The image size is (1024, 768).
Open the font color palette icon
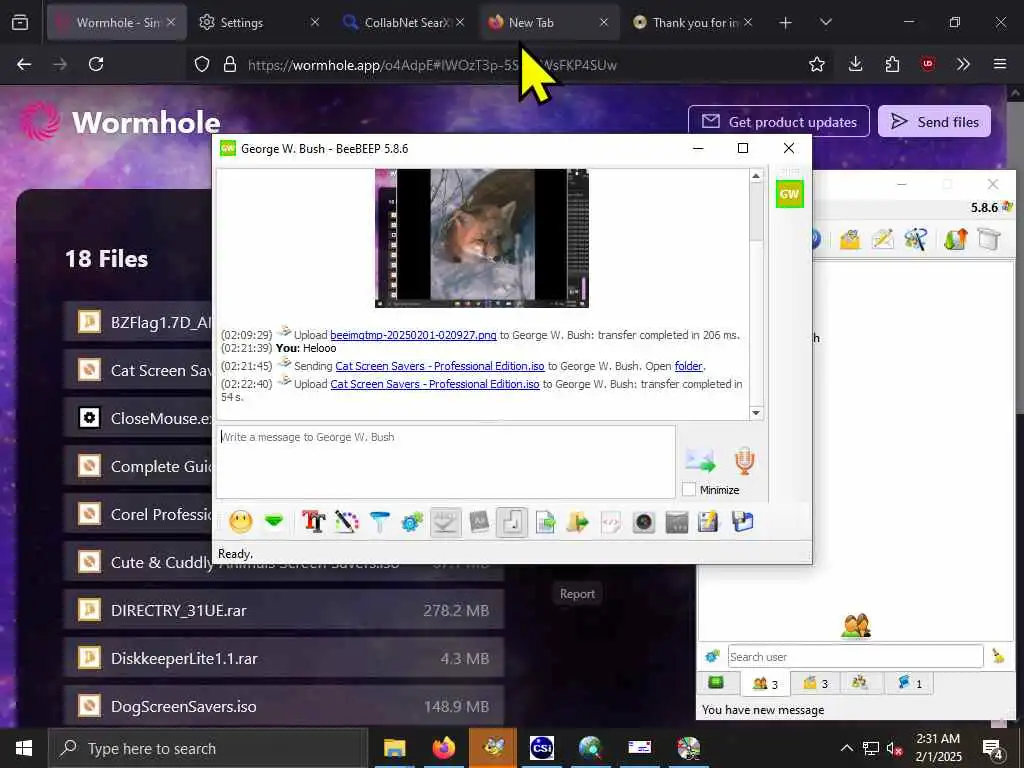[347, 522]
